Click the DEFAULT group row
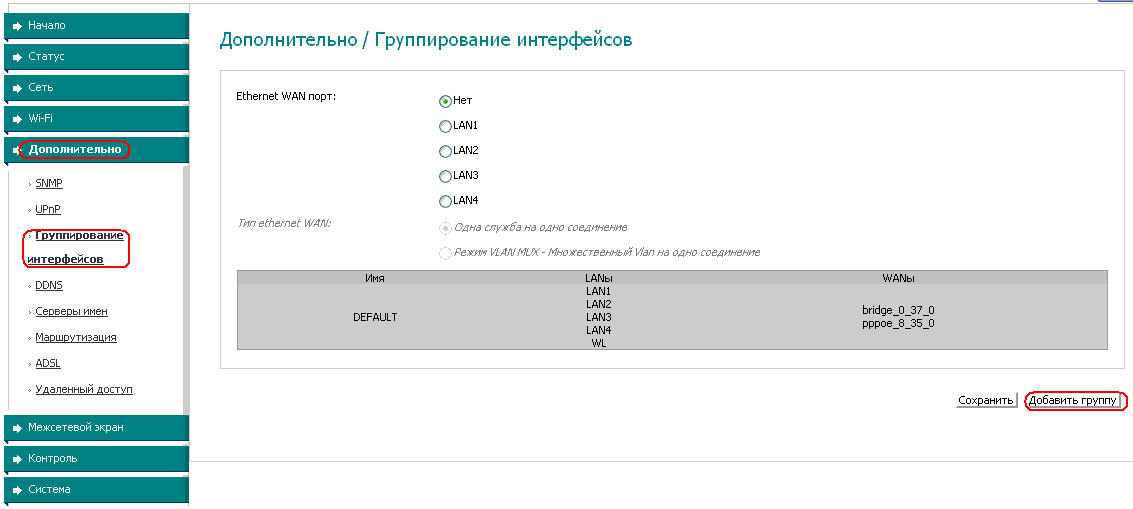Screen dimensions: 1133x509 [375, 317]
